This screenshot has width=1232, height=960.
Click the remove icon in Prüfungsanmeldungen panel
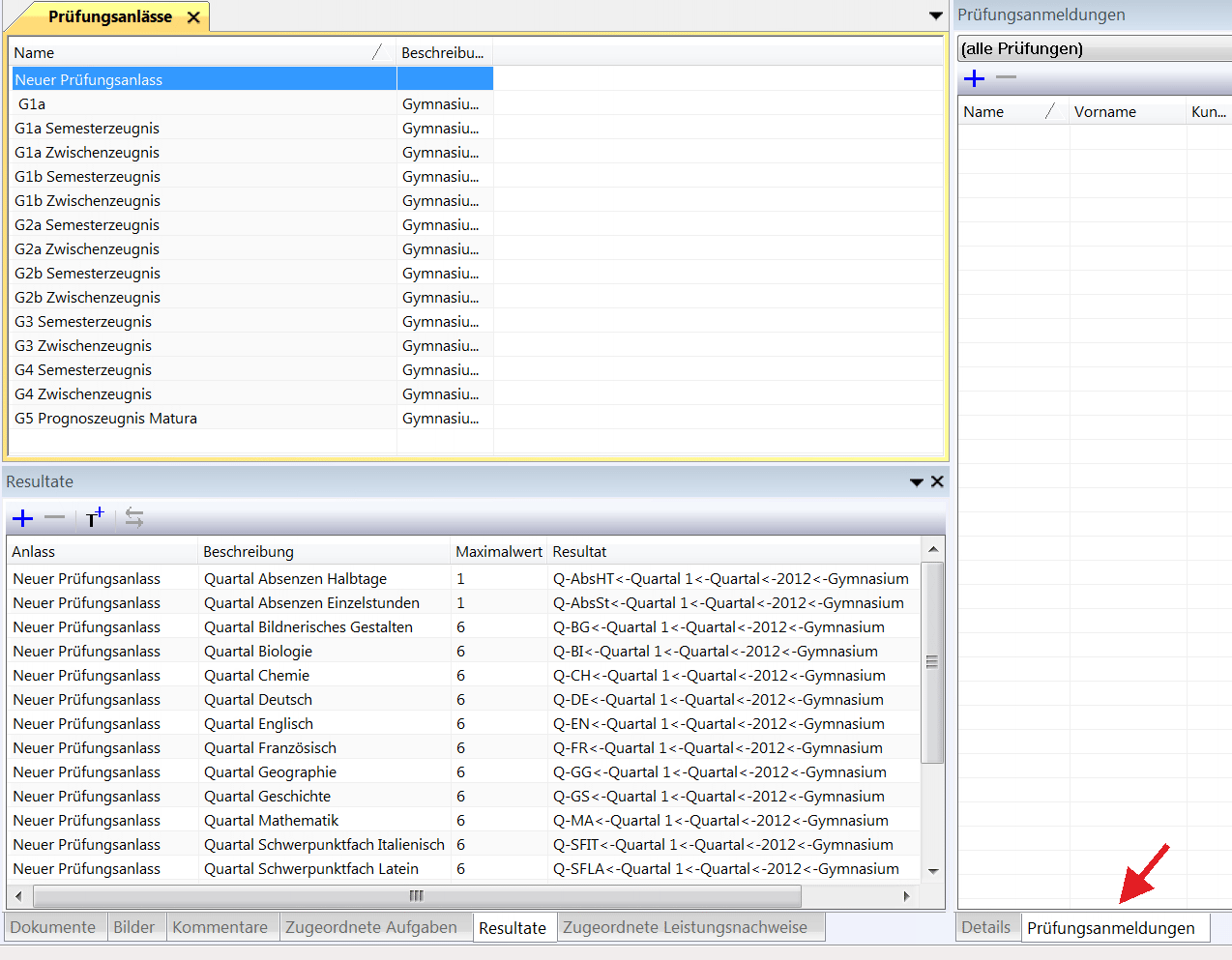1007,77
